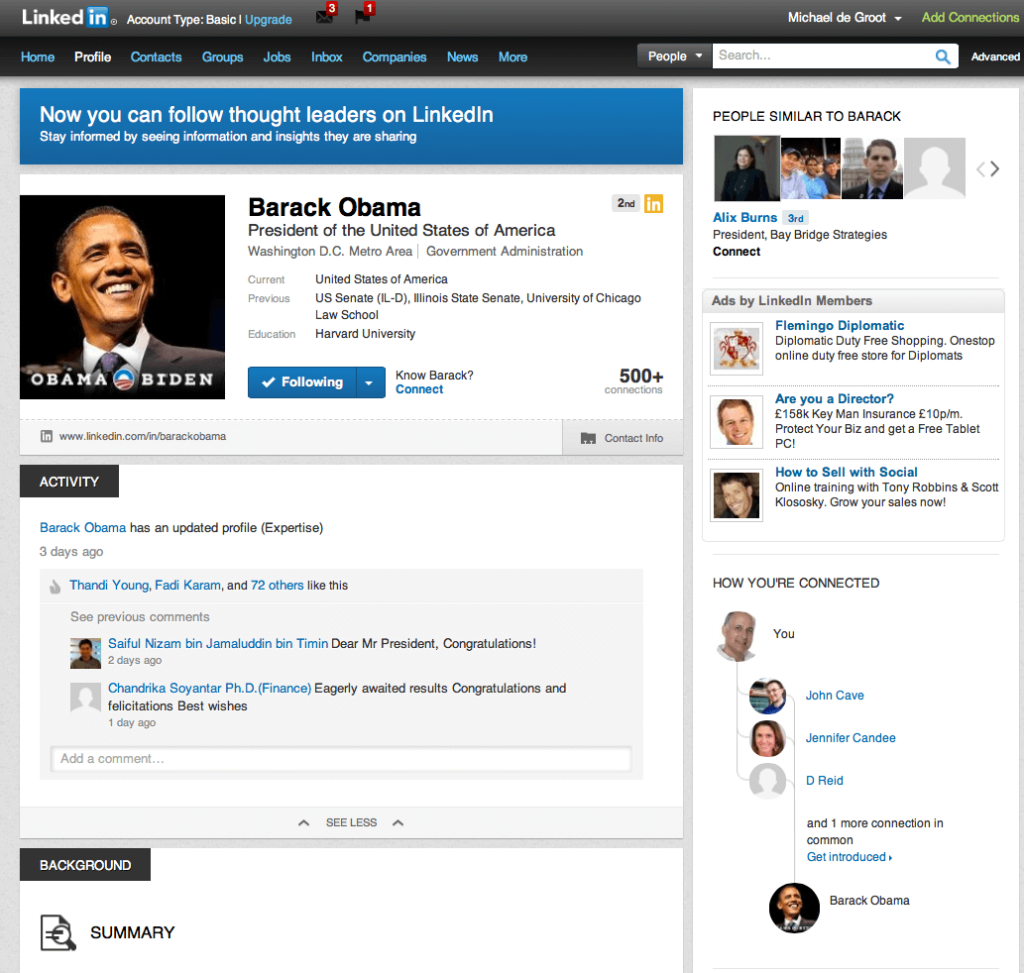
Task: Open Michael de Groot account menu
Action: pyautogui.click(x=844, y=18)
